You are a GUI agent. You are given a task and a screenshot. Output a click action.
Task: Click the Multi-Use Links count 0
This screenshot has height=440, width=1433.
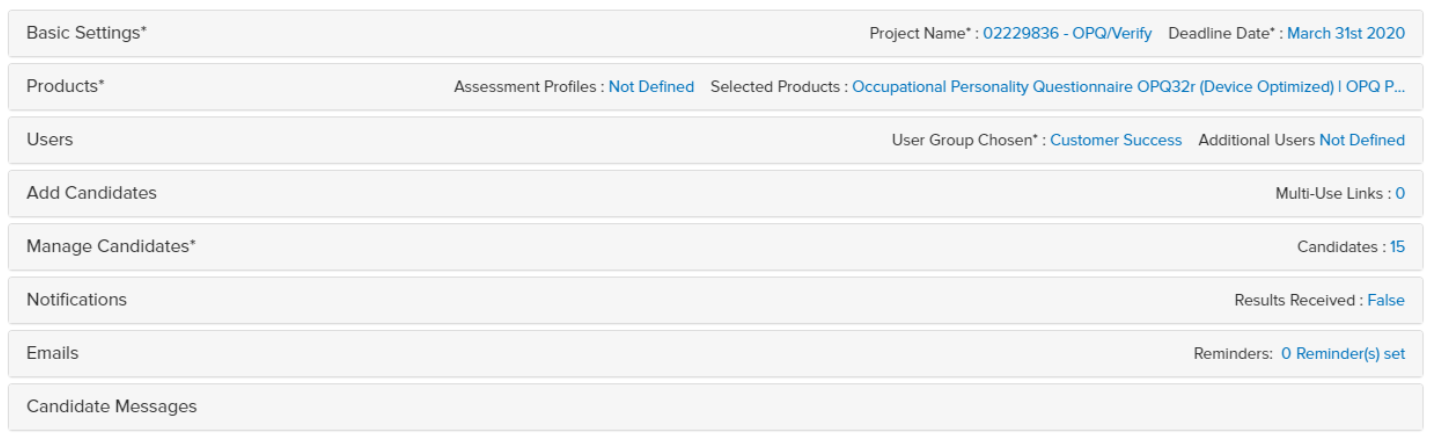1400,194
